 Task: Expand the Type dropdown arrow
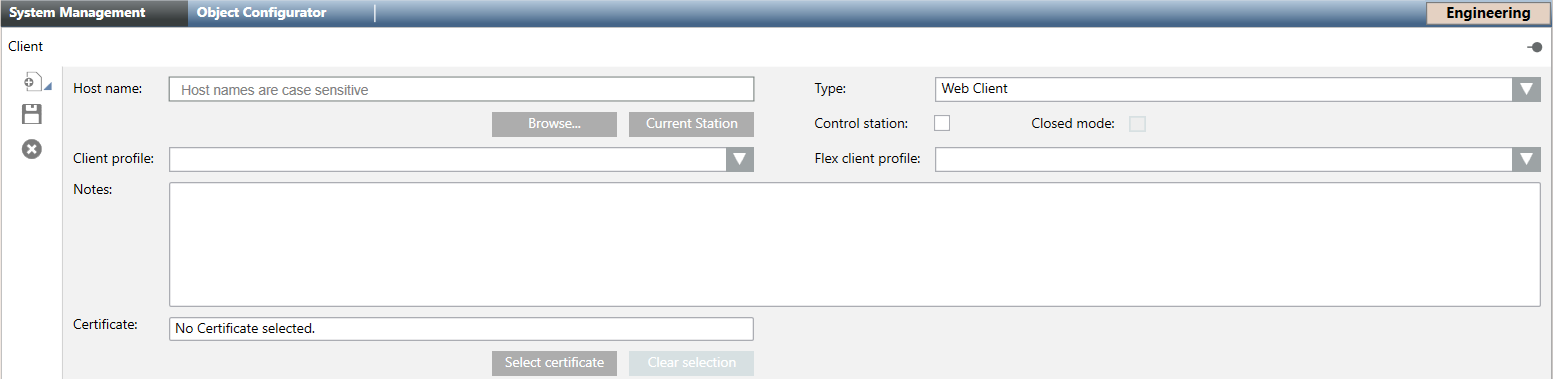pos(1526,89)
